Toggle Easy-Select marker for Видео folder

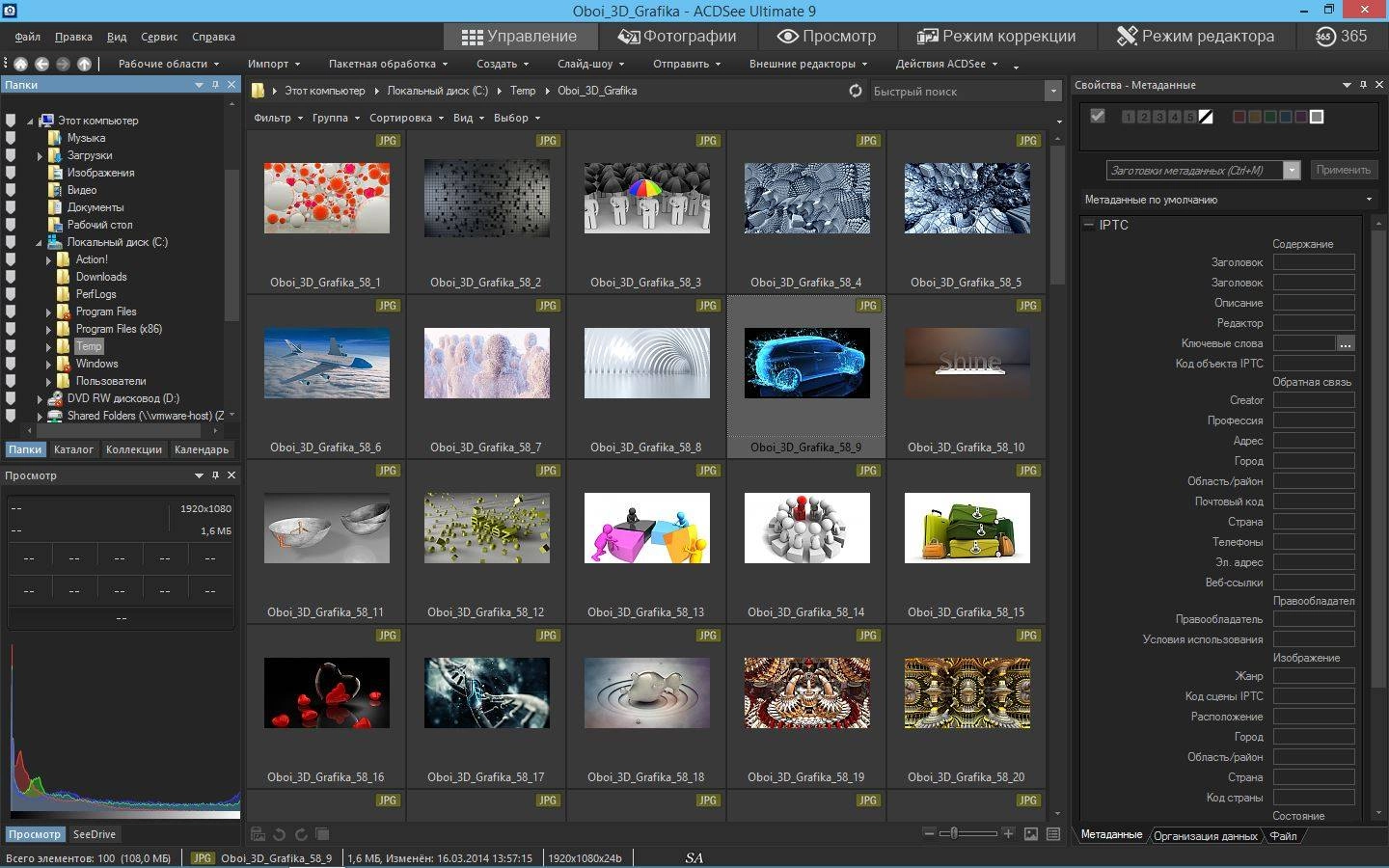11,190
